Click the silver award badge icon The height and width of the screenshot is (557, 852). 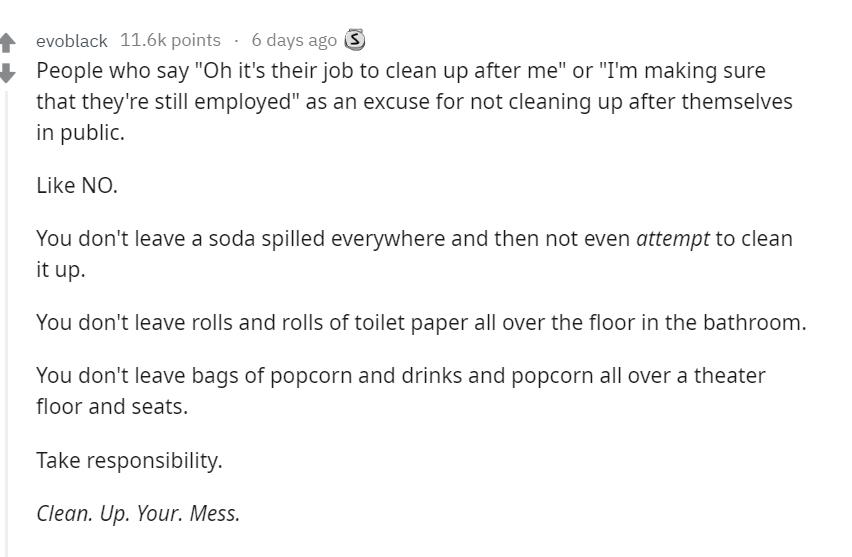coord(354,41)
